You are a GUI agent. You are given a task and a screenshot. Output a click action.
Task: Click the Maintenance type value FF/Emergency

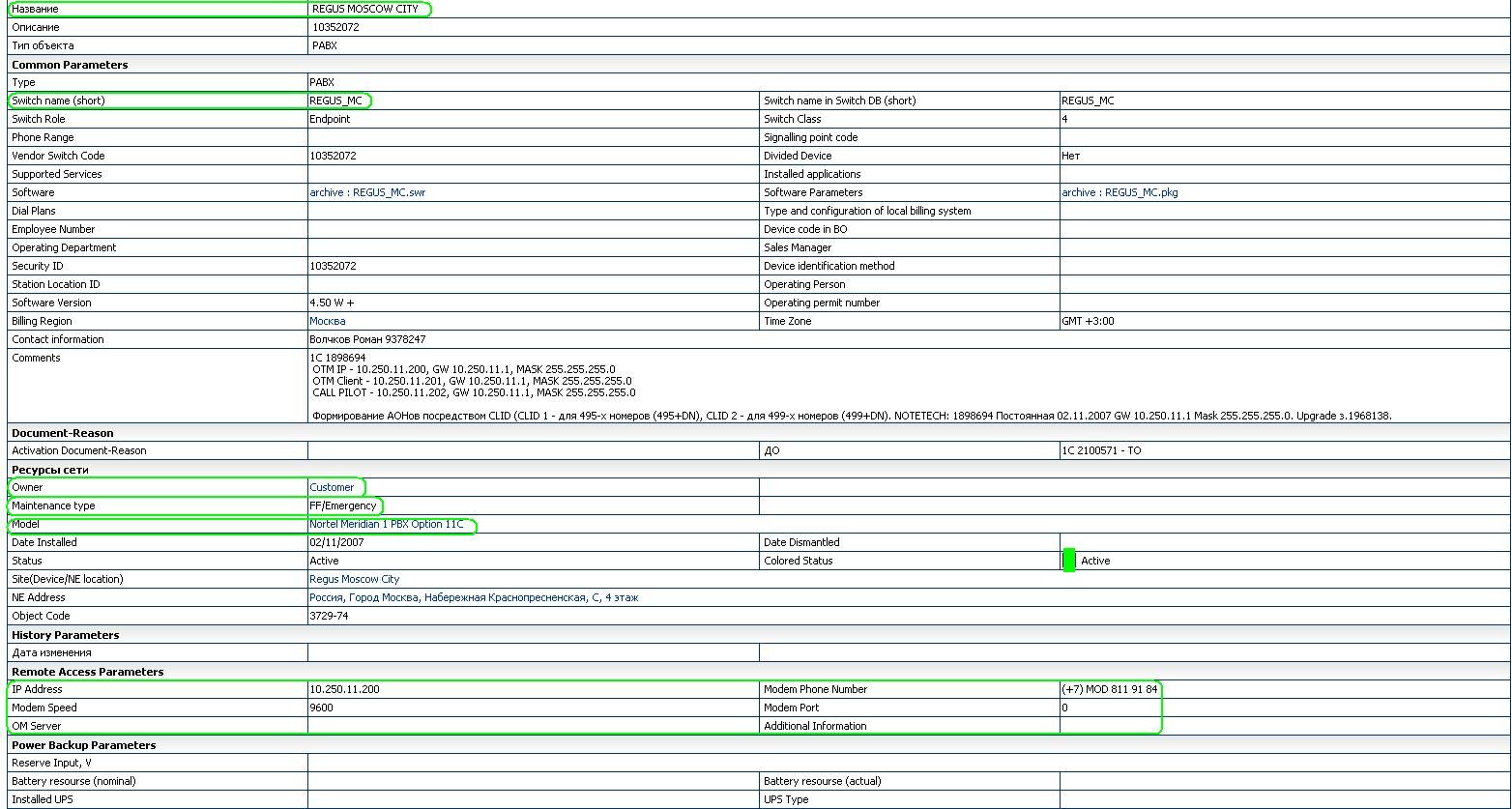click(343, 506)
